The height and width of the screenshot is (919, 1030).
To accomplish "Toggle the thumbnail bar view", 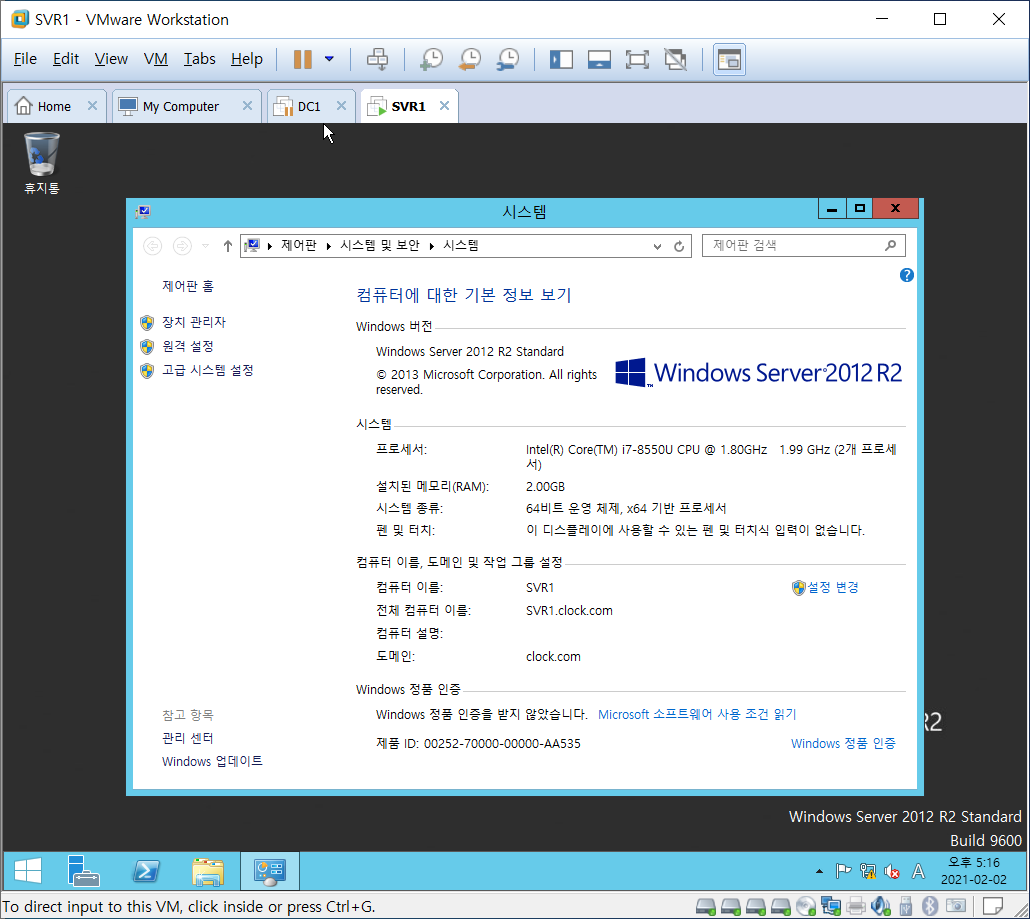I will 599,59.
